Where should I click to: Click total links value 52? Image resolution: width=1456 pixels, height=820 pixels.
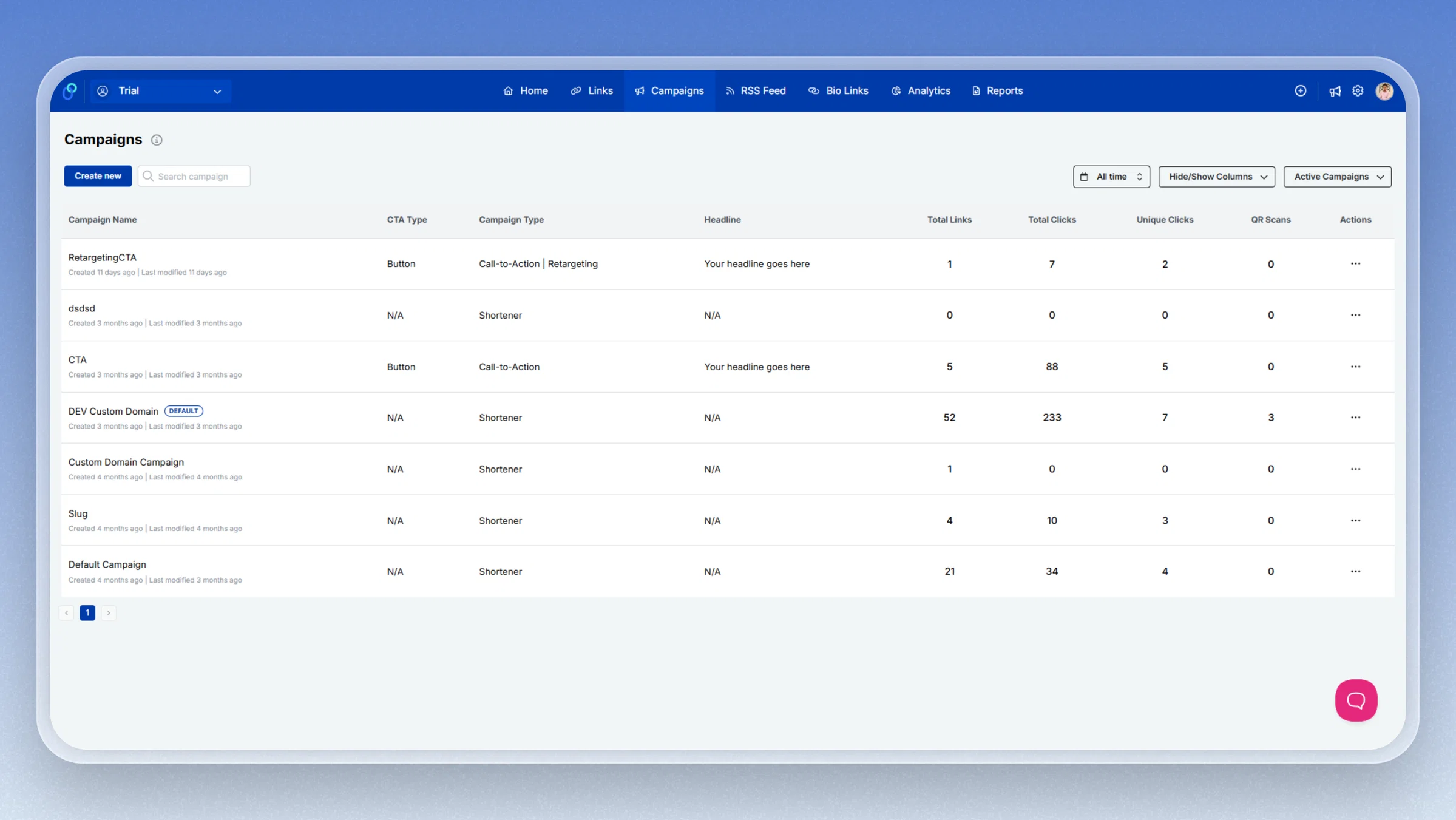coord(949,418)
